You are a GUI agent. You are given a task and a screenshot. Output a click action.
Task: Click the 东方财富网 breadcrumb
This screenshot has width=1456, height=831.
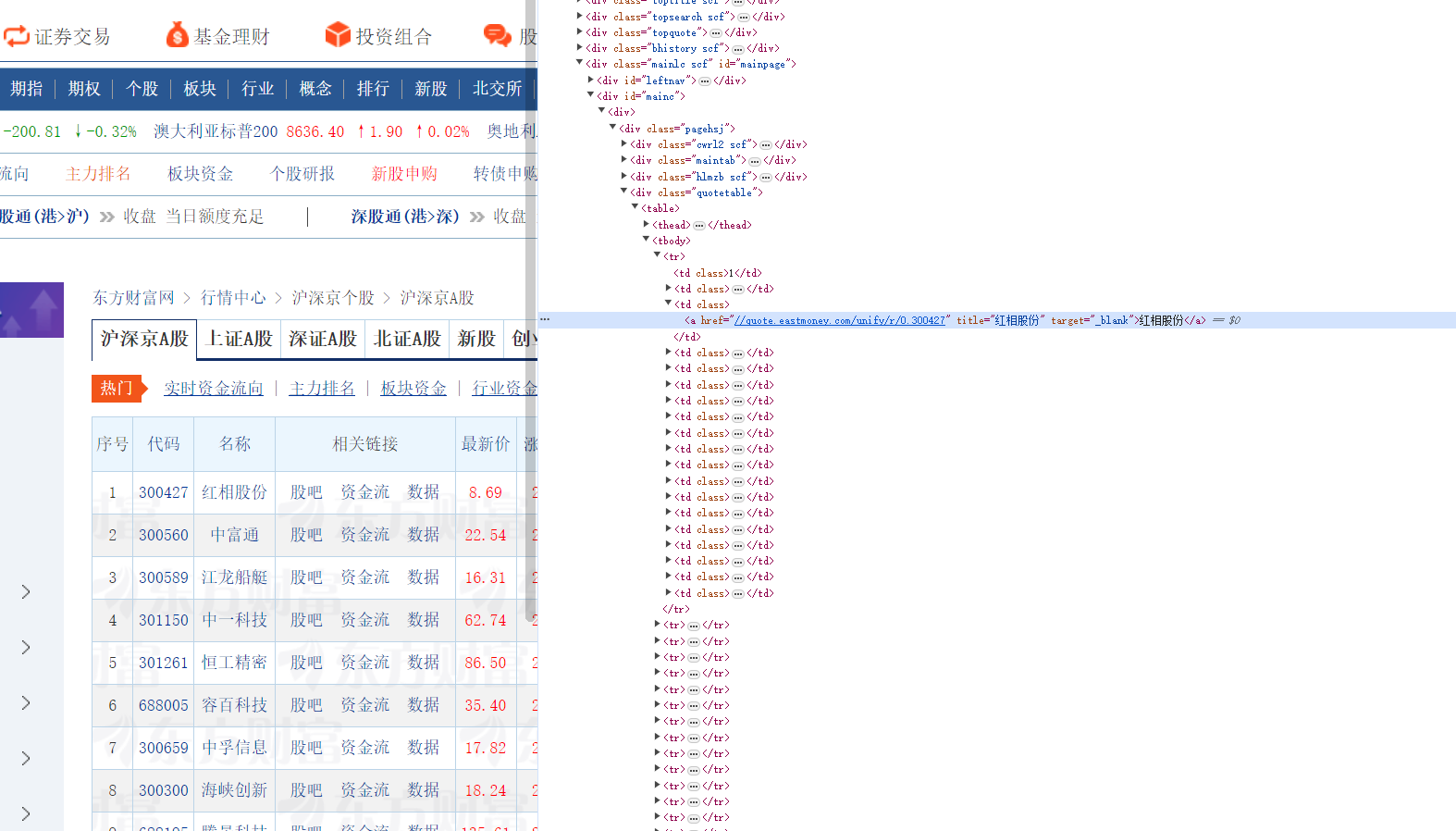(x=133, y=298)
